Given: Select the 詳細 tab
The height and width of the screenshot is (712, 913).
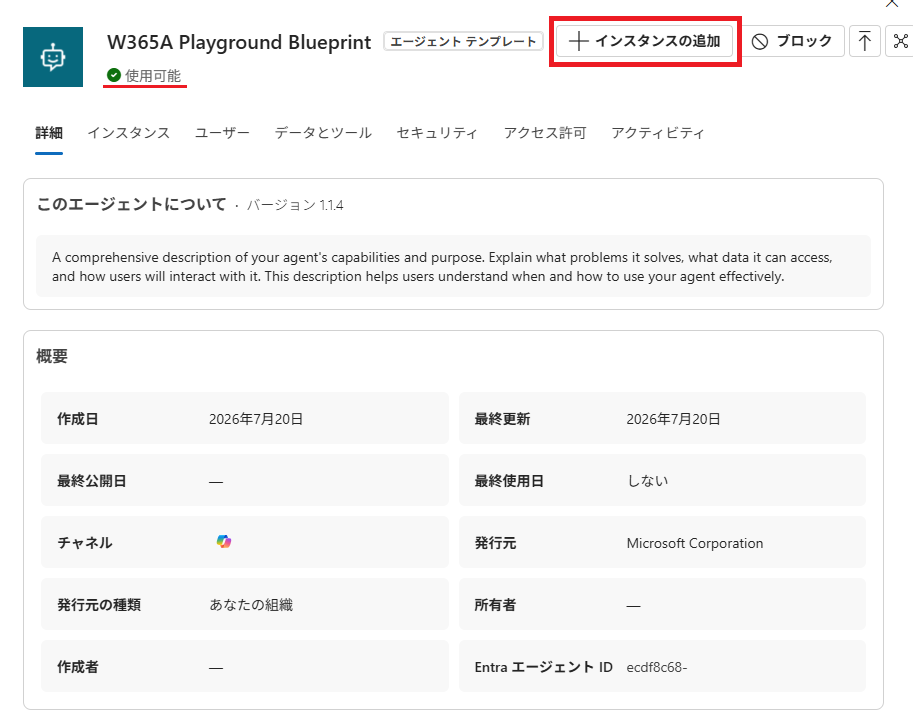Looking at the screenshot, I should coord(49,133).
